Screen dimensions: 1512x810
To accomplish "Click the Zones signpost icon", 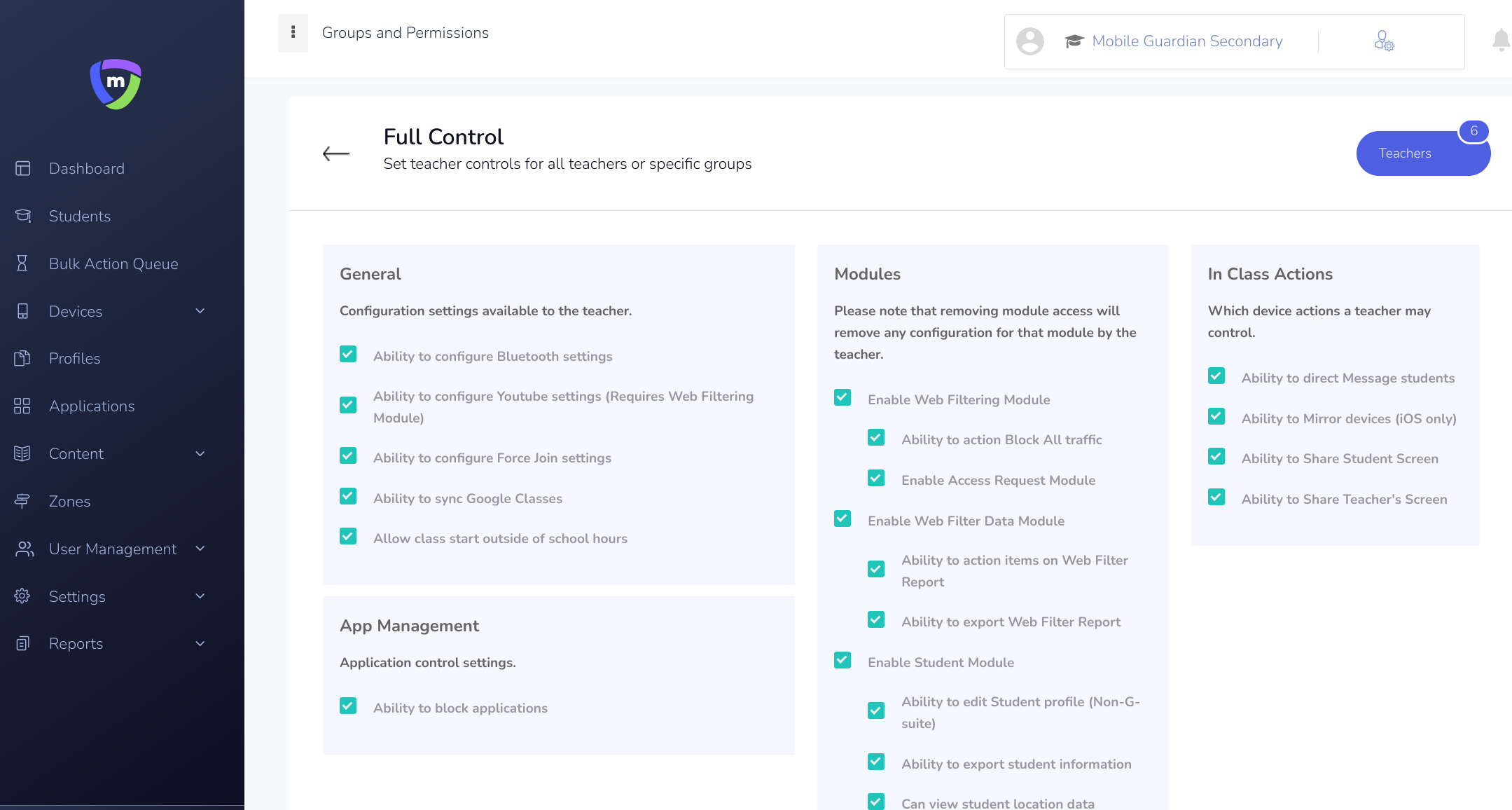I will point(22,501).
